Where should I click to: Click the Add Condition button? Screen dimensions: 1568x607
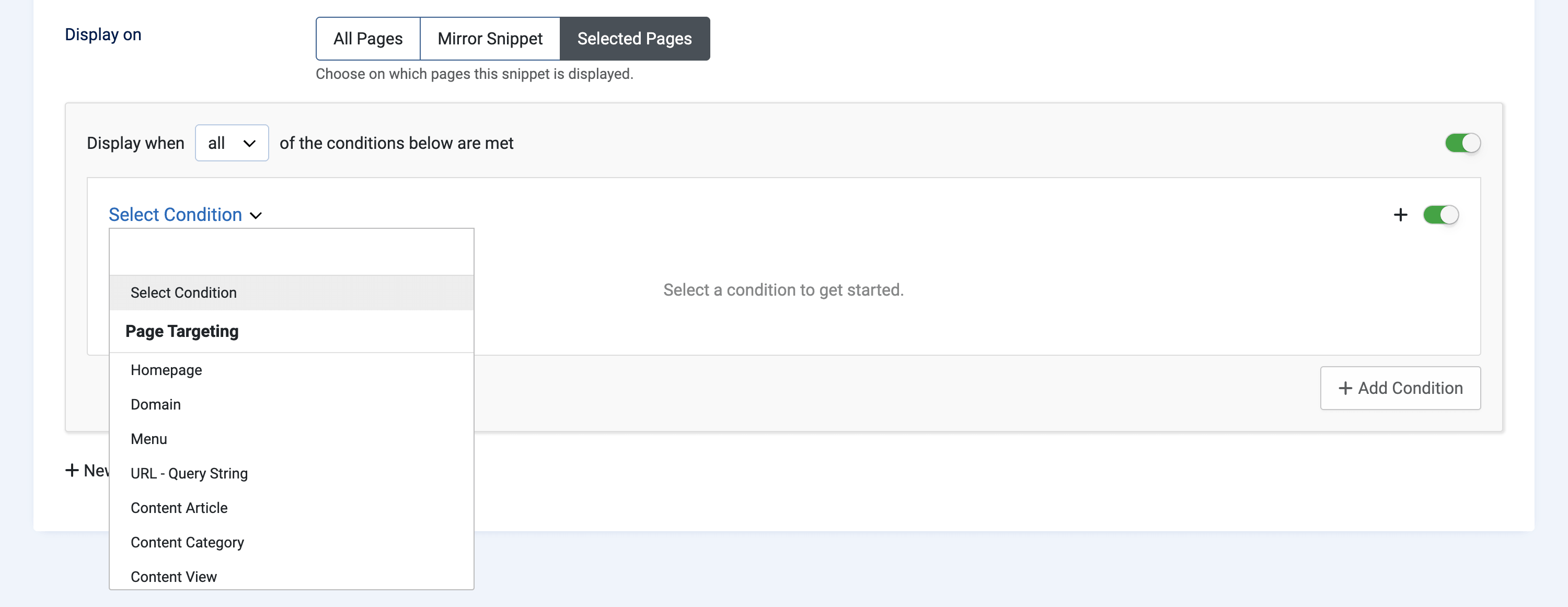[1400, 388]
